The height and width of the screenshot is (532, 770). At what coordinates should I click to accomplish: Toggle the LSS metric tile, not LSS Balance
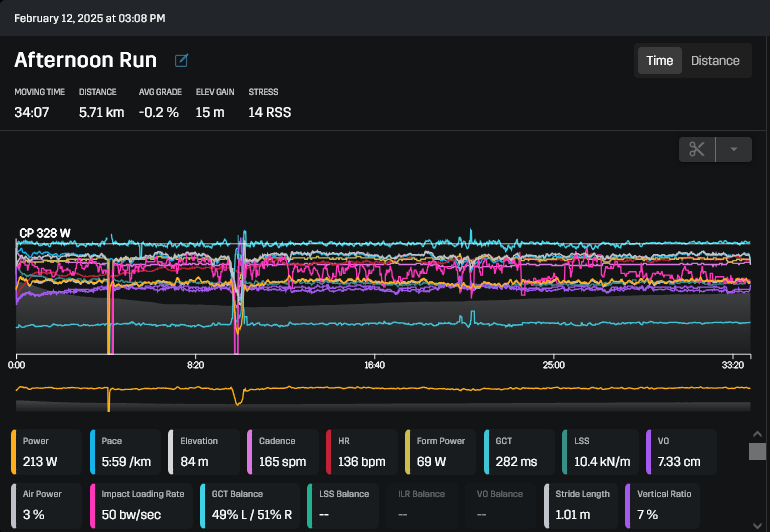tap(600, 452)
